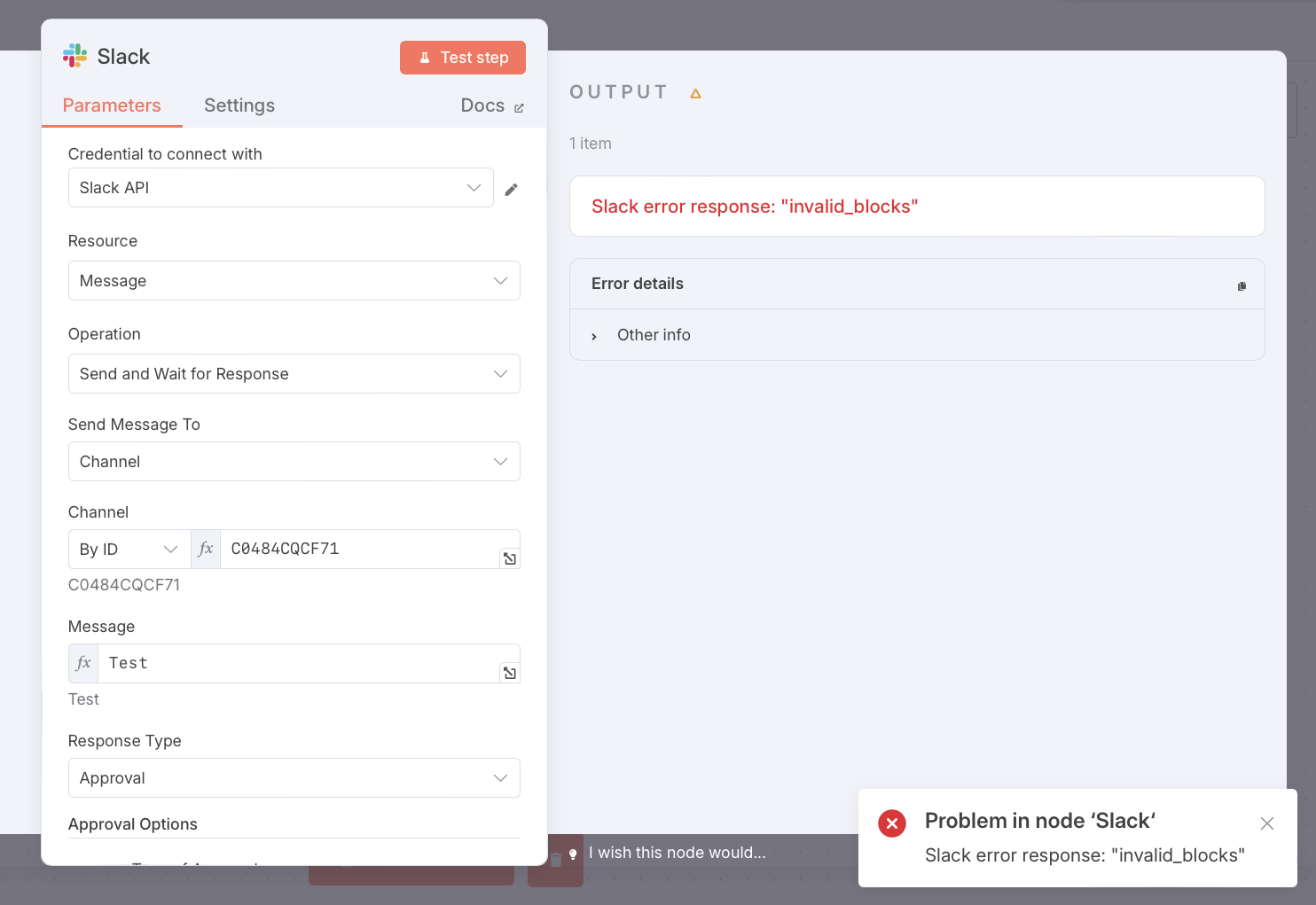Open the By ID channel mode dropdown
Image resolution: width=1316 pixels, height=905 pixels.
129,550
